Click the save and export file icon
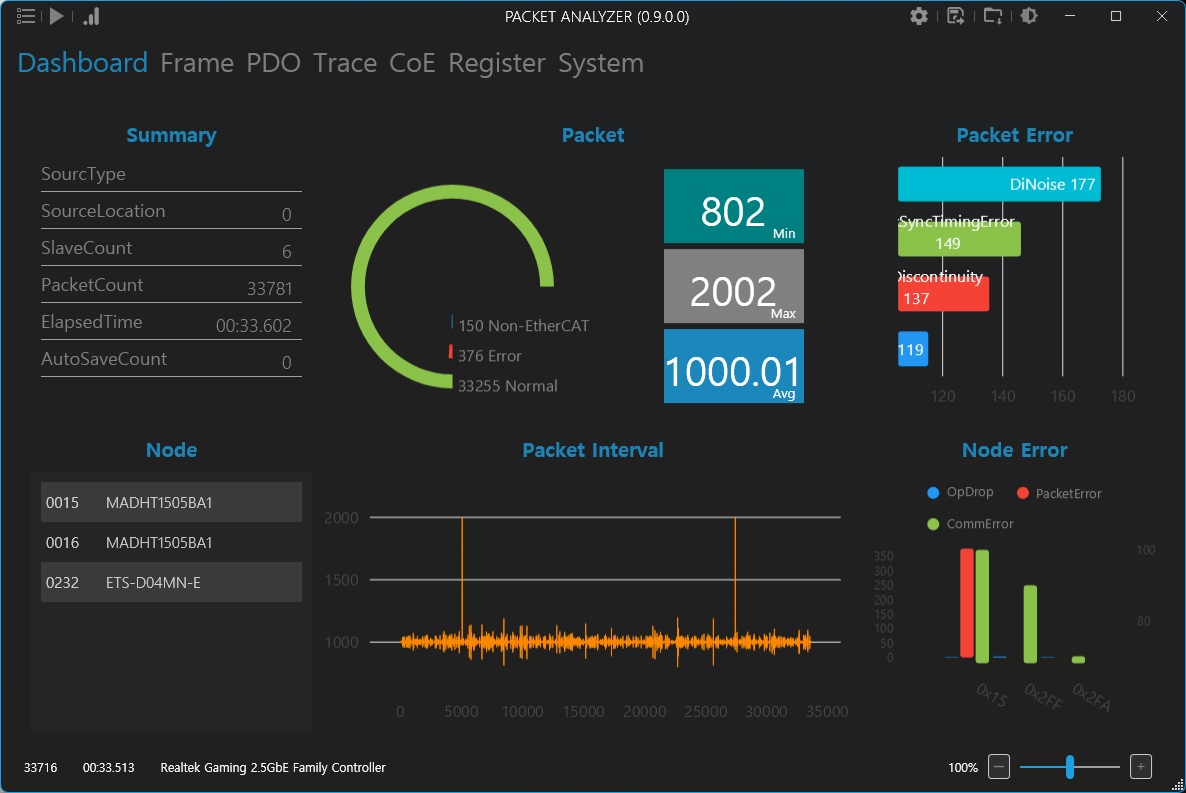Image resolution: width=1186 pixels, height=793 pixels. pyautogui.click(x=956, y=16)
